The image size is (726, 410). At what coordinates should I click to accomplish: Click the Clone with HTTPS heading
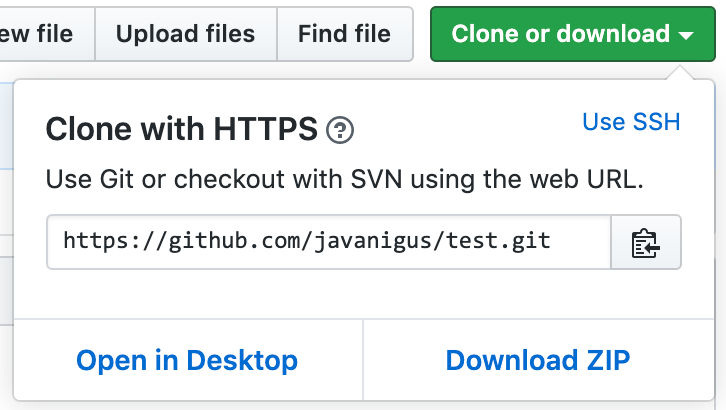tap(182, 129)
